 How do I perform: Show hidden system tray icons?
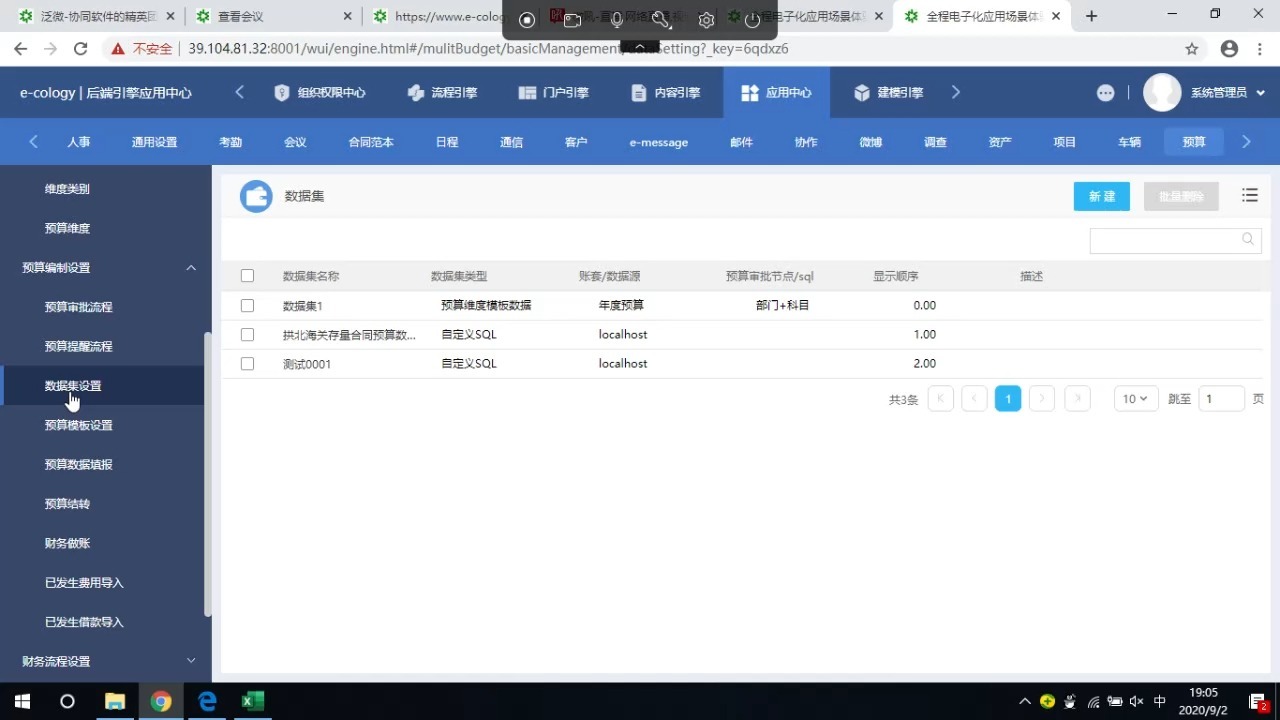[1024, 702]
